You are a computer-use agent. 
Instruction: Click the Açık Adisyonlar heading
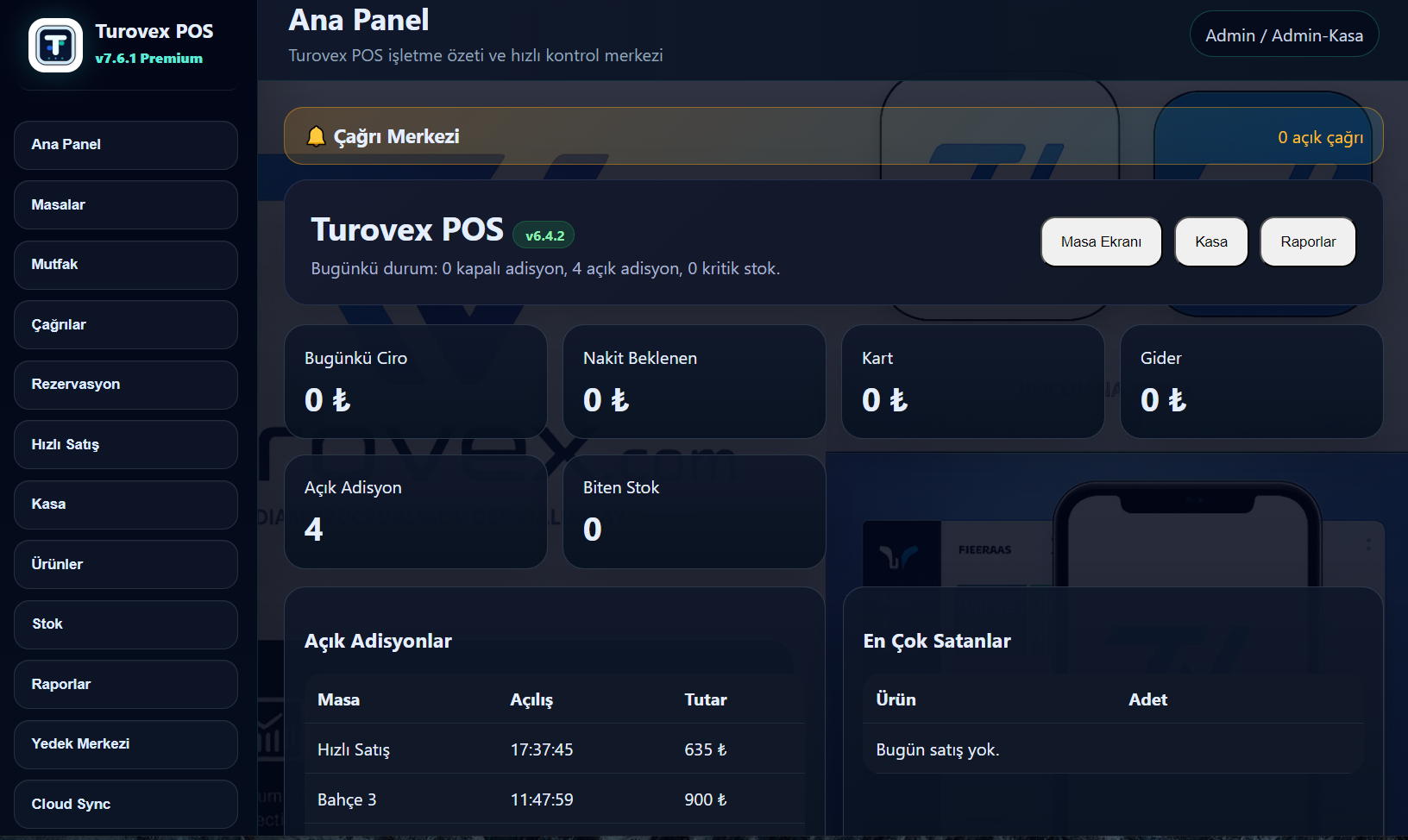click(x=378, y=641)
